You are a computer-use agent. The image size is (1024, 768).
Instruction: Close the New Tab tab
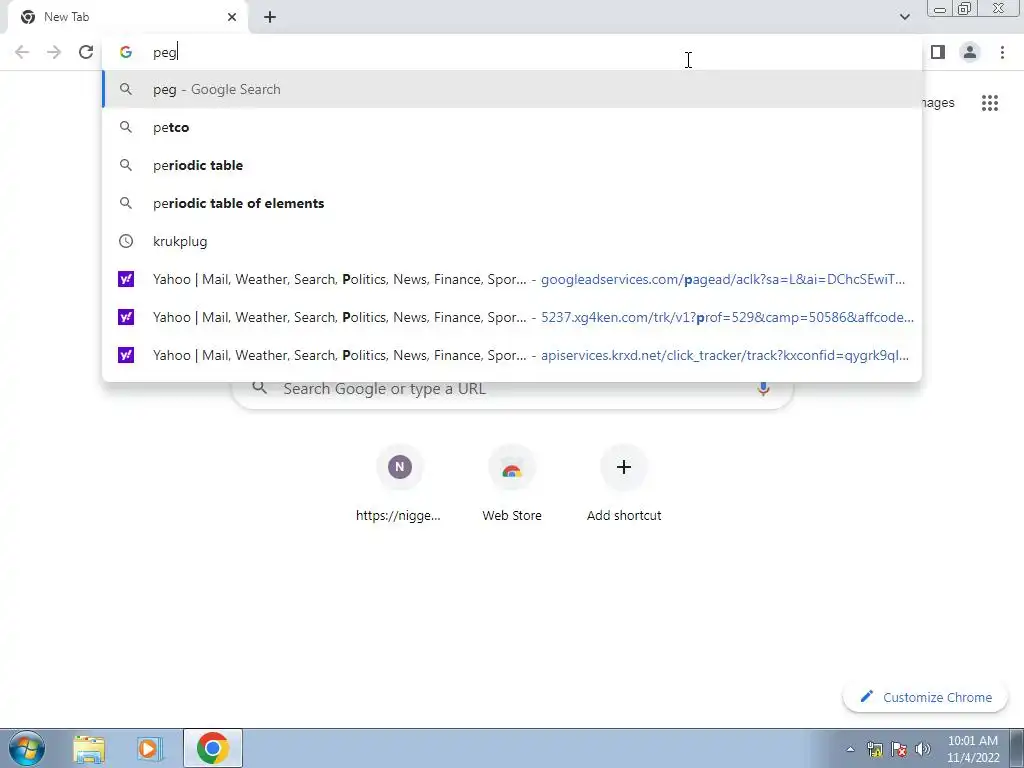coord(232,17)
